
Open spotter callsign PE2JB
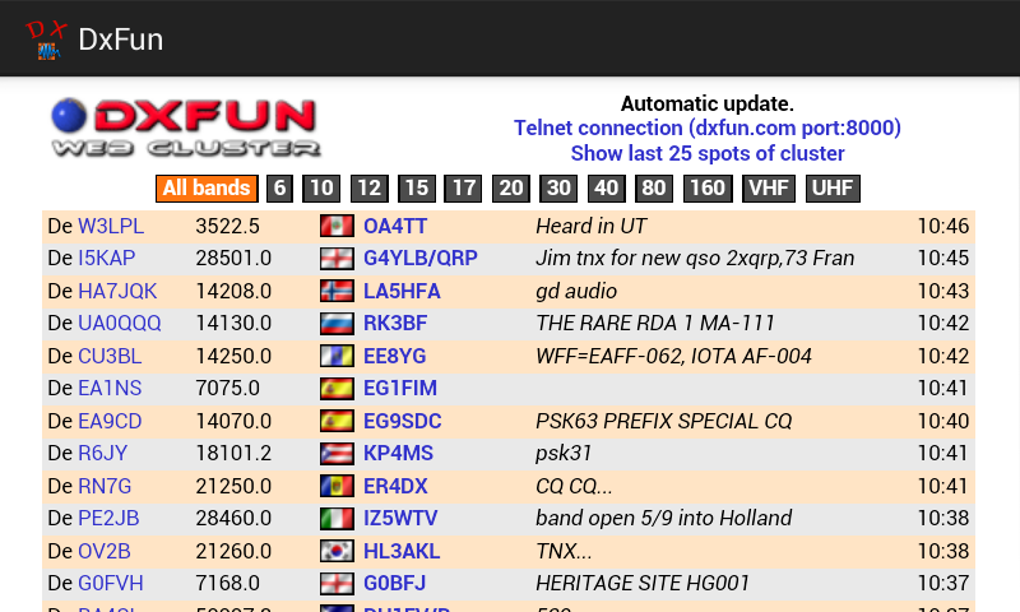[108, 518]
